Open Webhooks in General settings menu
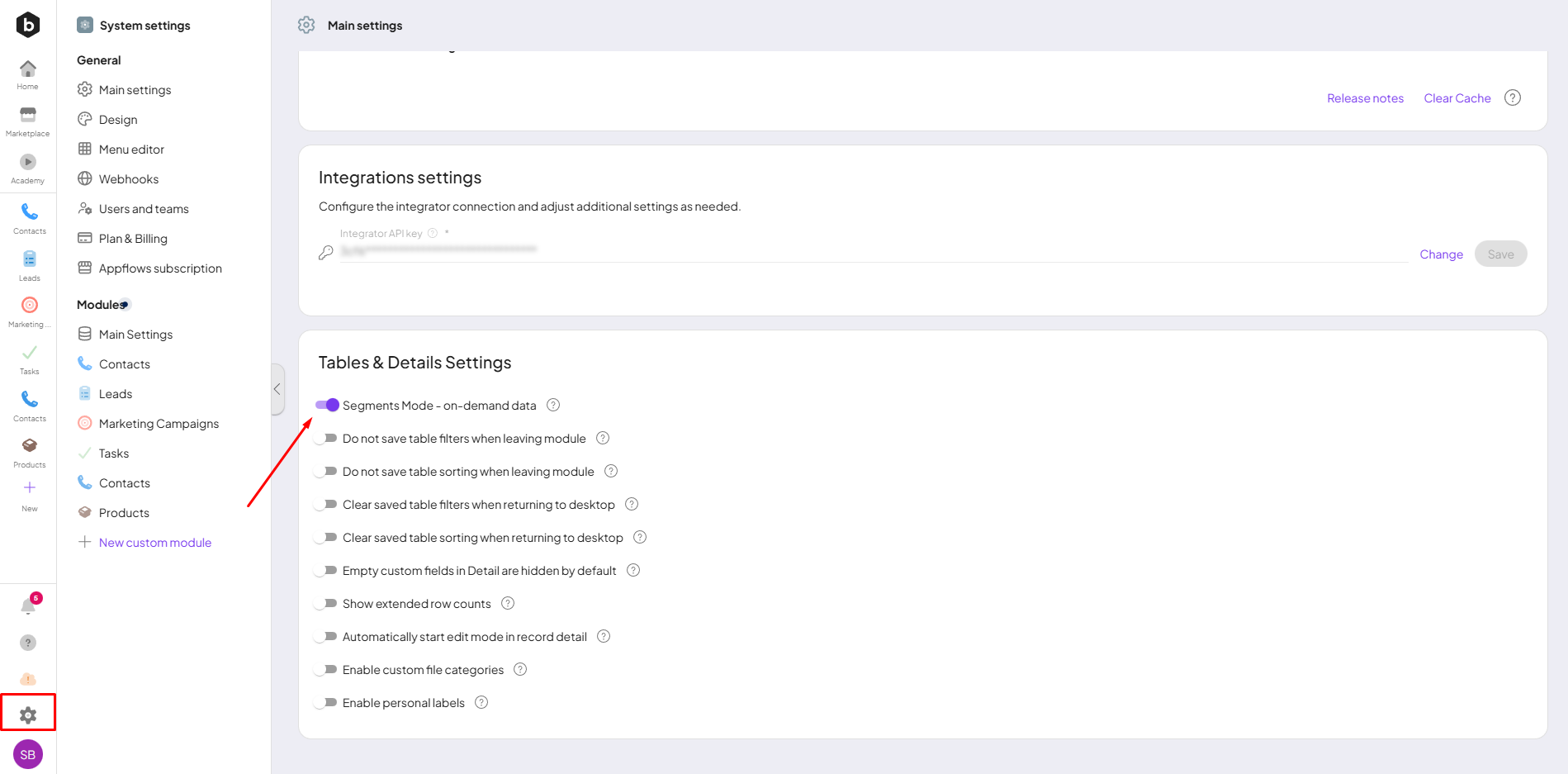The height and width of the screenshot is (774, 1568). [129, 179]
